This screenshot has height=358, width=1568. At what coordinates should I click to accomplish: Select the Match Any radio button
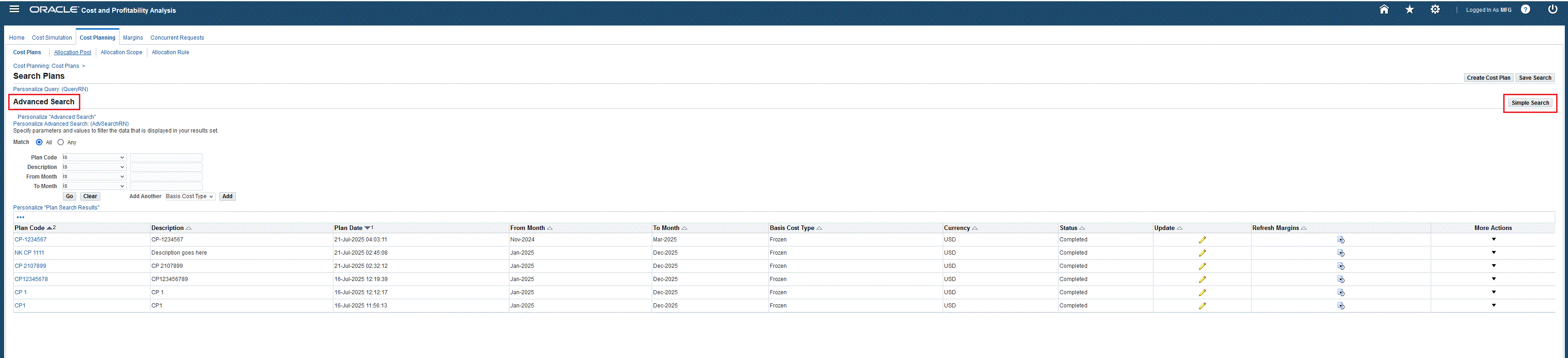(61, 142)
